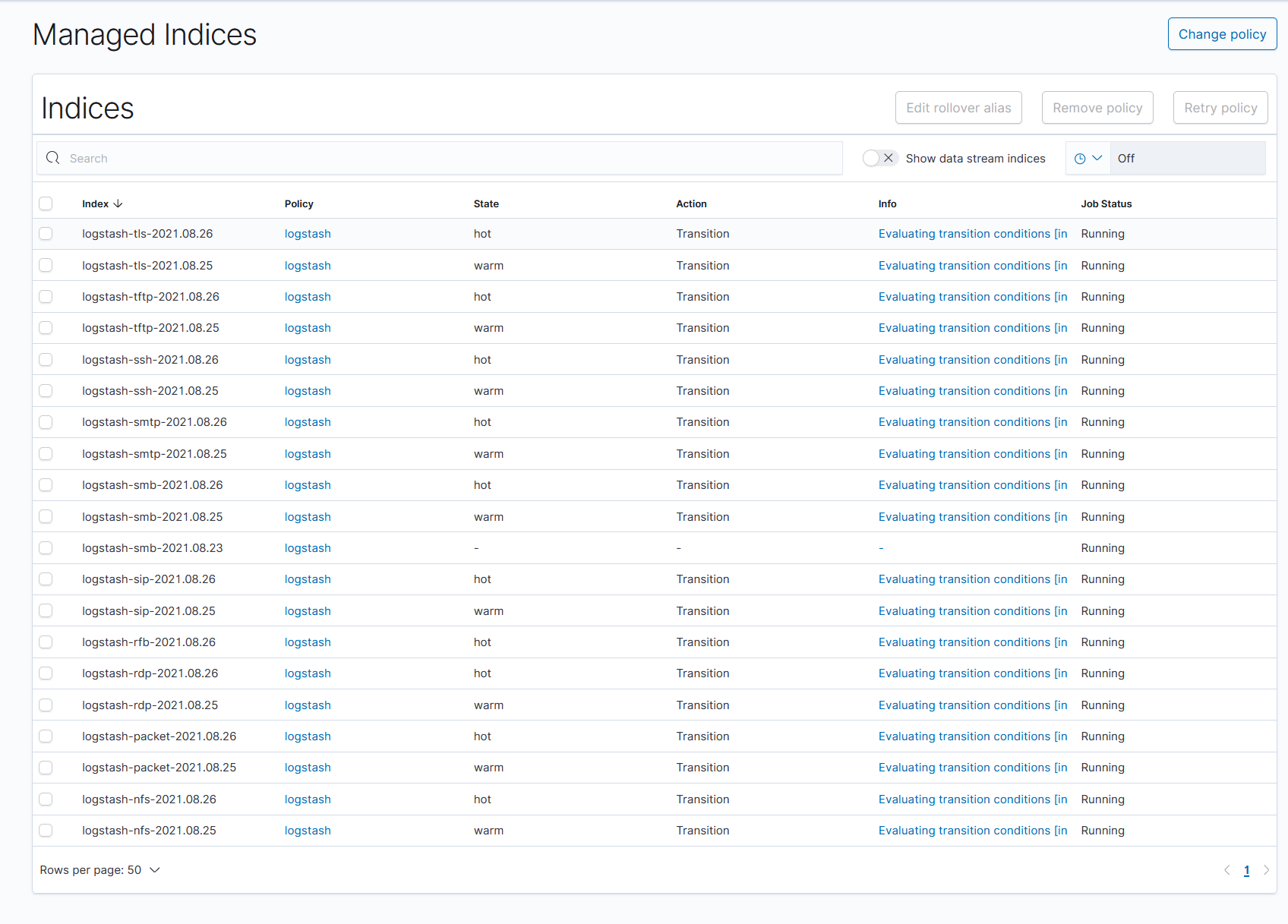Open logstash policy link for logstash-tls-2021.08.26
The image size is (1288, 924).
308,234
